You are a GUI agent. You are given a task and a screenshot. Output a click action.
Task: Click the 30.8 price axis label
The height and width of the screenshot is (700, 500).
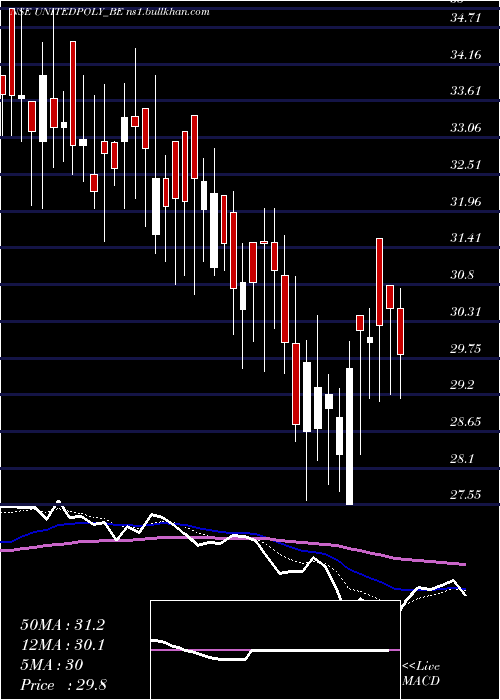pyautogui.click(x=462, y=275)
